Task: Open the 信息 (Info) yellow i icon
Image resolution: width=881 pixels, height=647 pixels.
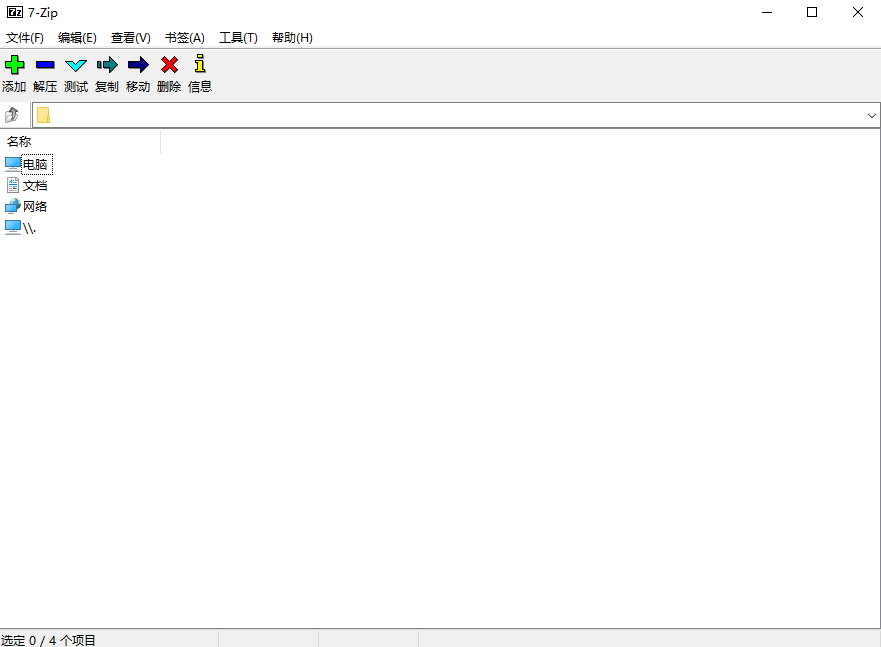Action: click(x=200, y=63)
